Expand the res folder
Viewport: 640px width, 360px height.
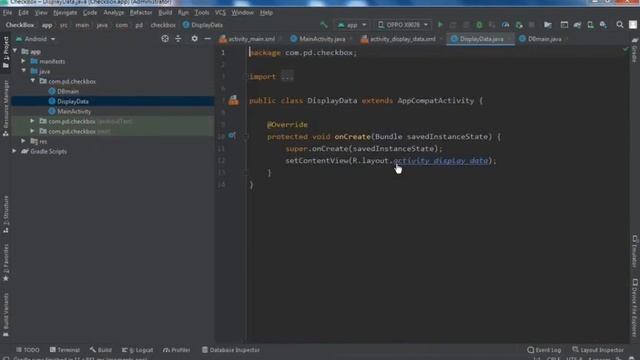[x=23, y=141]
